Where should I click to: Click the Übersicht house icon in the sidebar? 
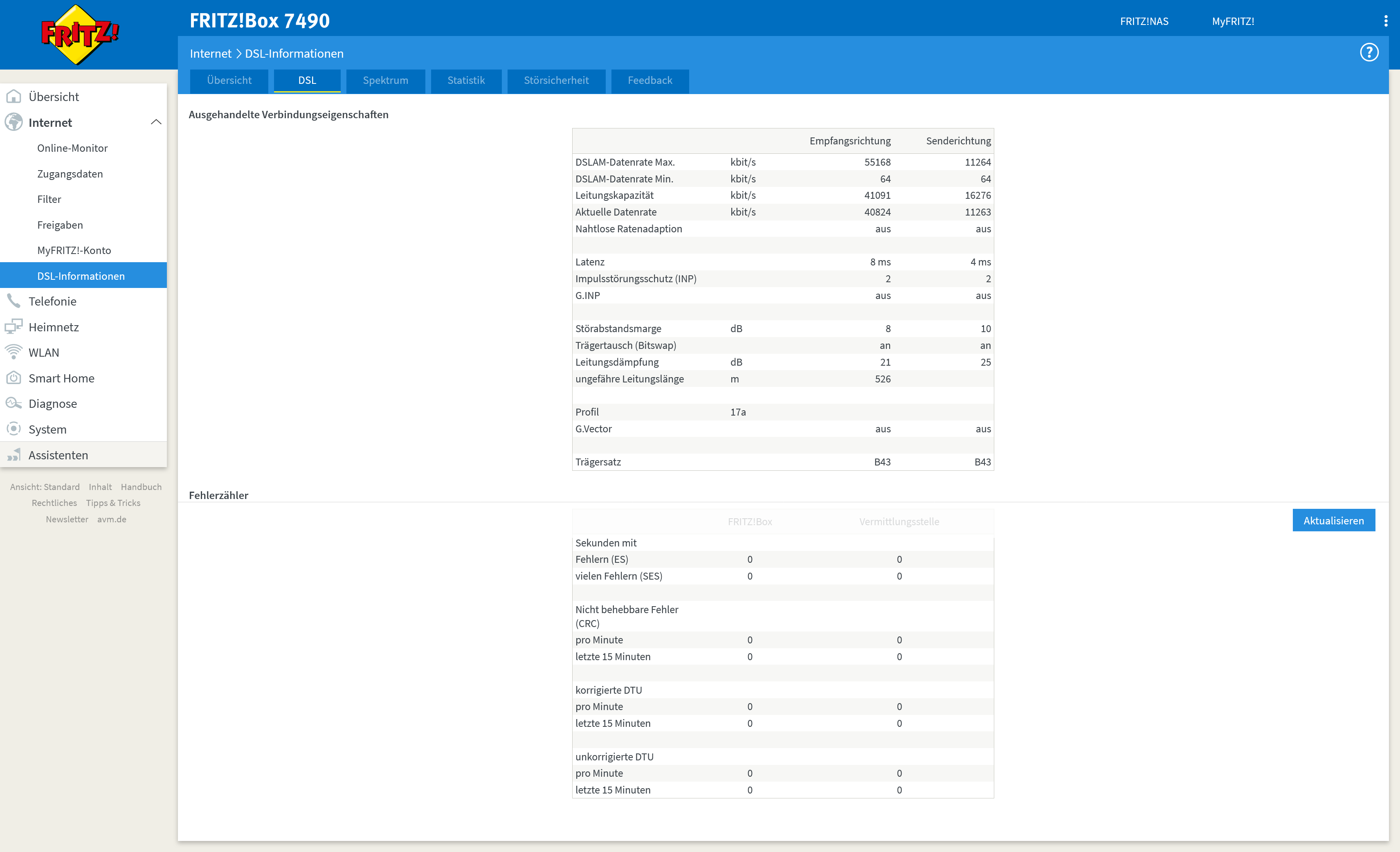point(13,97)
